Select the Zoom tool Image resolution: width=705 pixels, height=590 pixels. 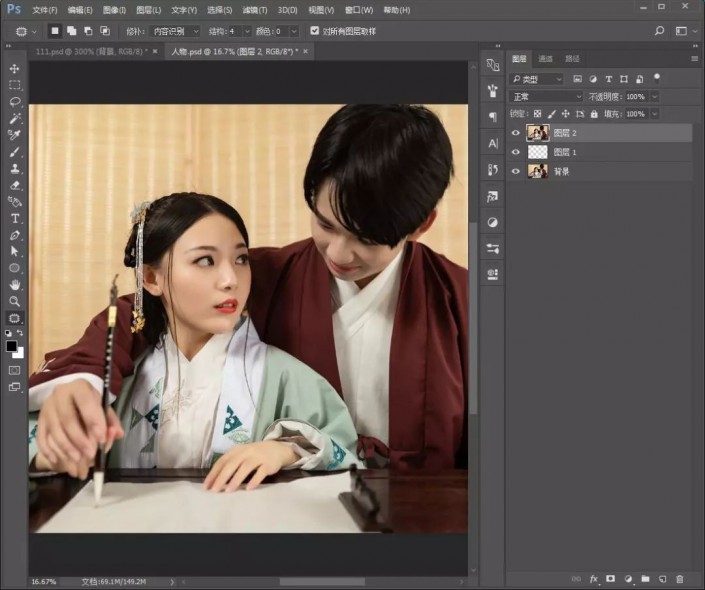(x=14, y=301)
